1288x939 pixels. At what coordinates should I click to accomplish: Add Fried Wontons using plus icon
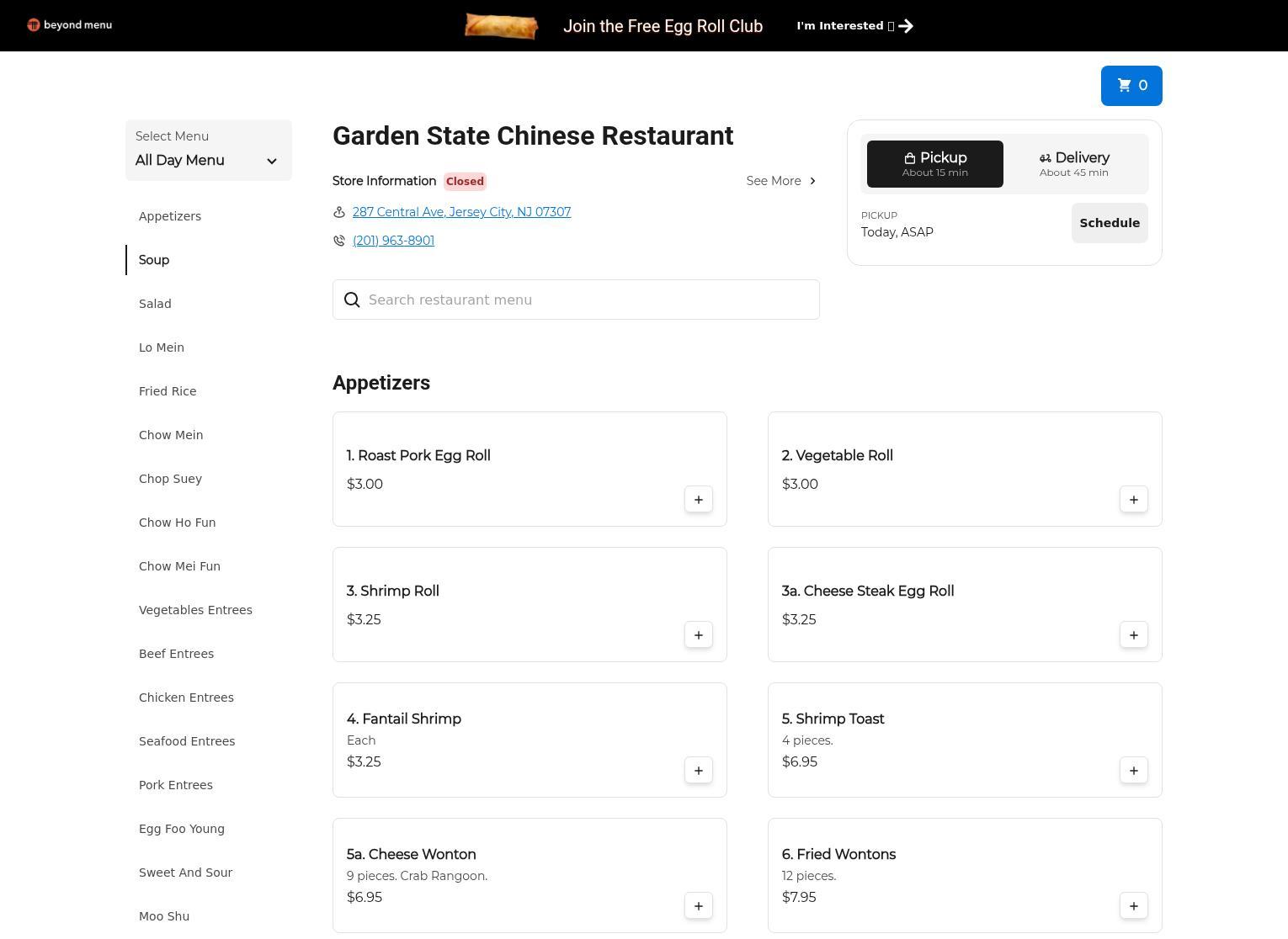tap(1133, 906)
